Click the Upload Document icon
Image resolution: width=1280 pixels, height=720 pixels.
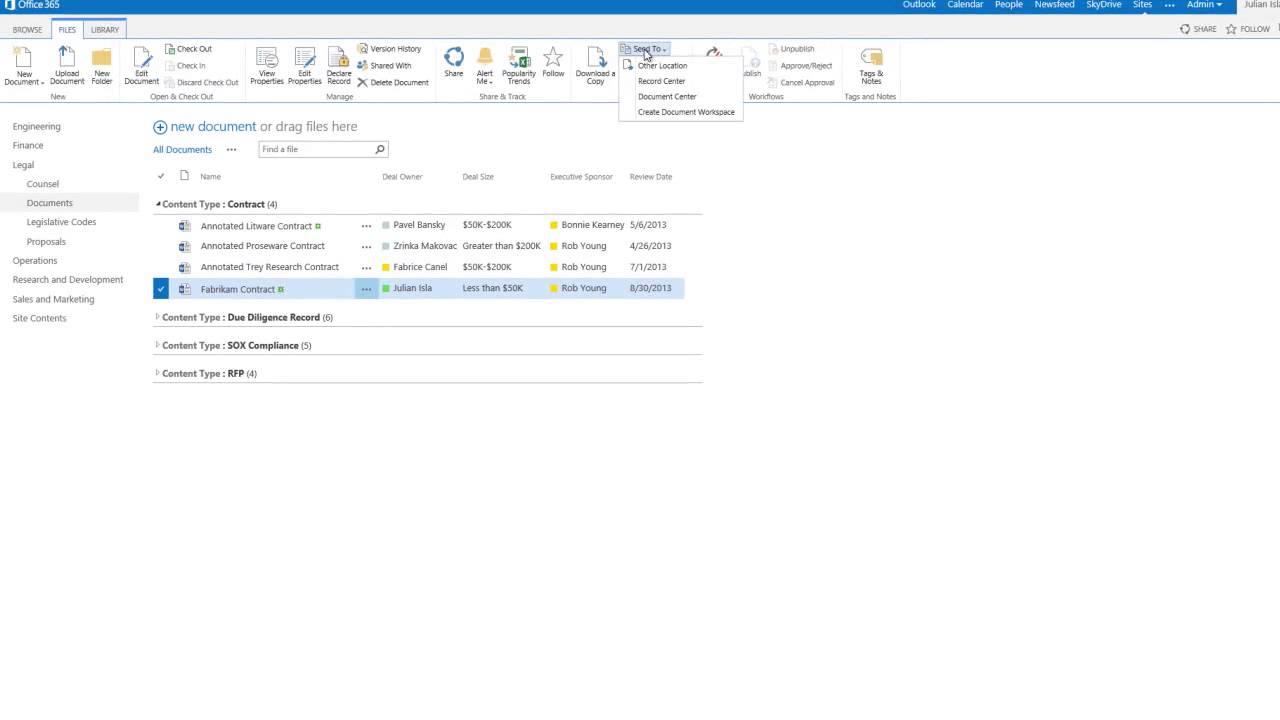tap(67, 66)
